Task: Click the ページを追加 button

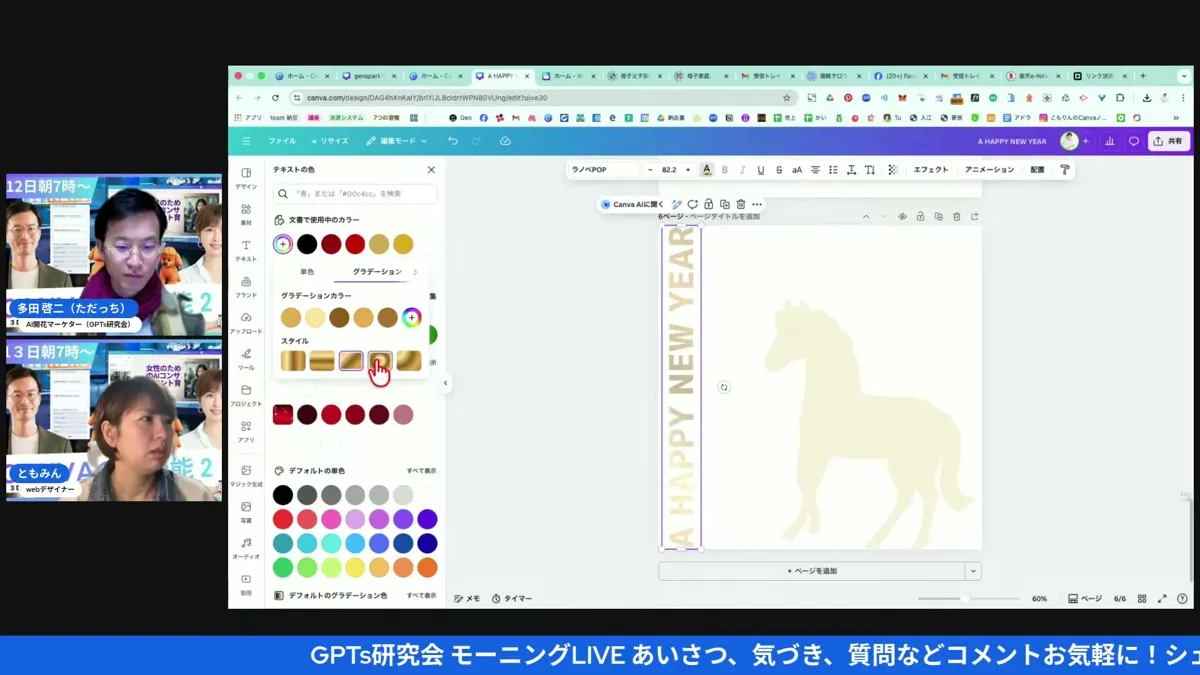Action: (x=812, y=571)
